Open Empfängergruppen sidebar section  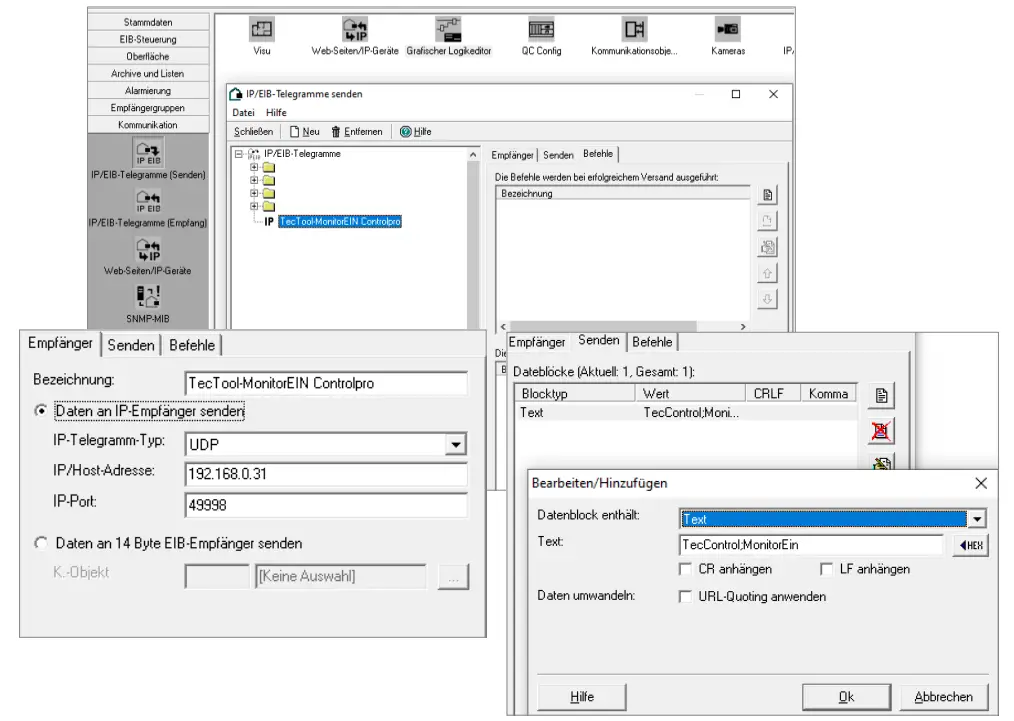148,108
